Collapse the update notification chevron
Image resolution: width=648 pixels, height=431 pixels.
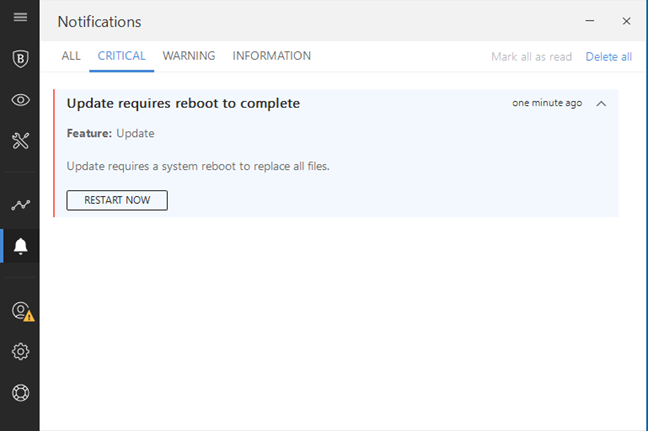pyautogui.click(x=601, y=103)
